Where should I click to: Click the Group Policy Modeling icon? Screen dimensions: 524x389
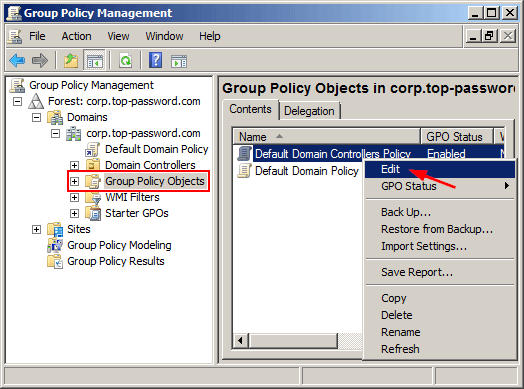point(55,245)
